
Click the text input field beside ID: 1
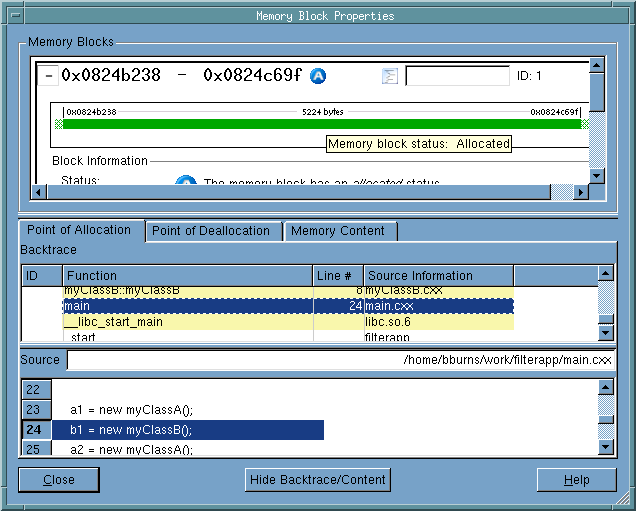456,76
